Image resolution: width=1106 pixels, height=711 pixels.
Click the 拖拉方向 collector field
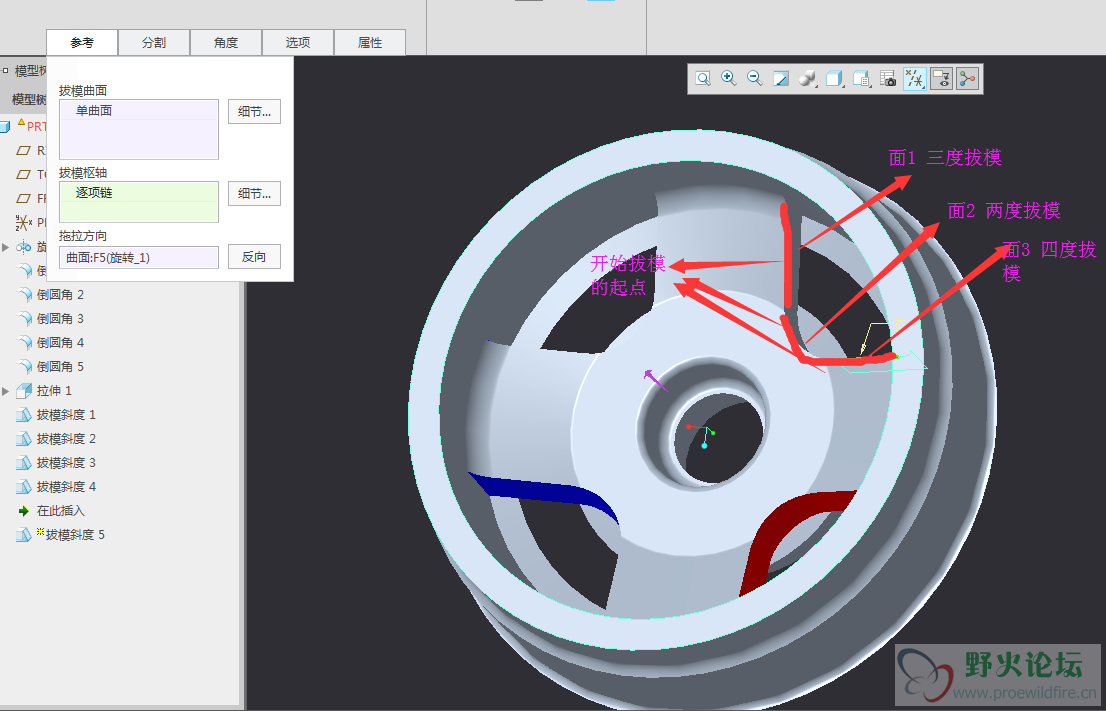pyautogui.click(x=138, y=258)
